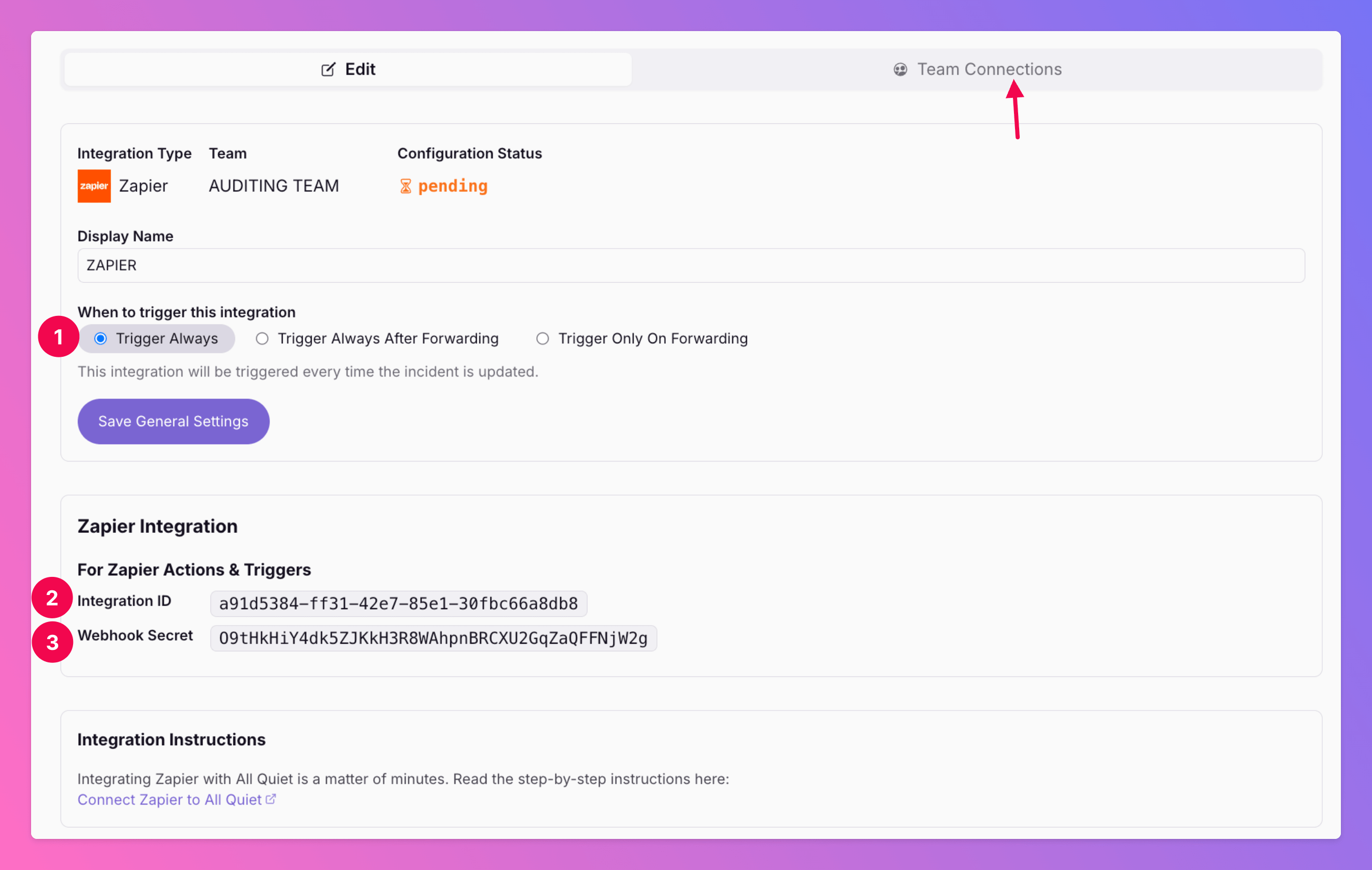Screen dimensions: 1372x870
Task: Click the Integration ID value box
Action: pos(398,603)
